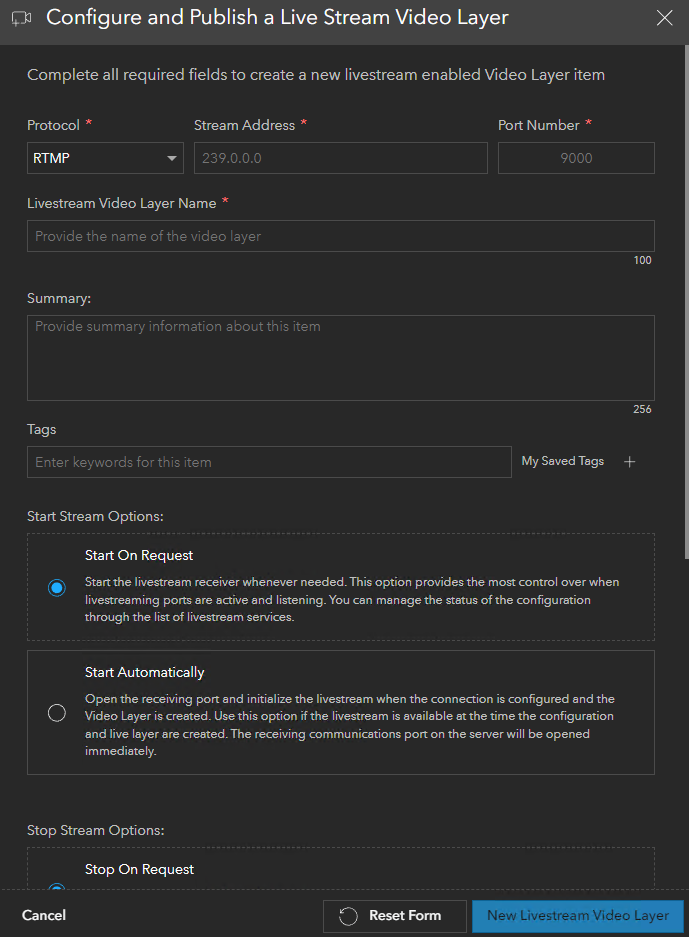Click the Start On Request option heading

pyautogui.click(x=139, y=556)
